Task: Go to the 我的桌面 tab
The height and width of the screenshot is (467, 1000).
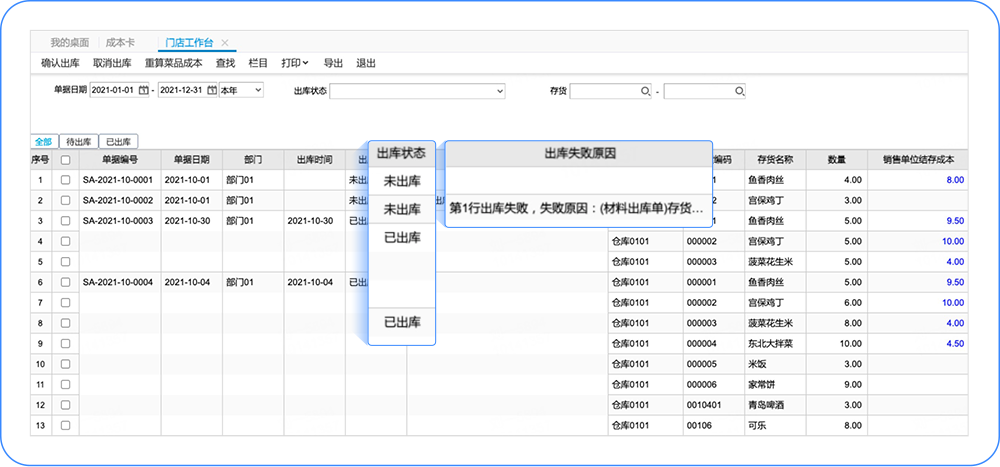Action: tap(69, 43)
